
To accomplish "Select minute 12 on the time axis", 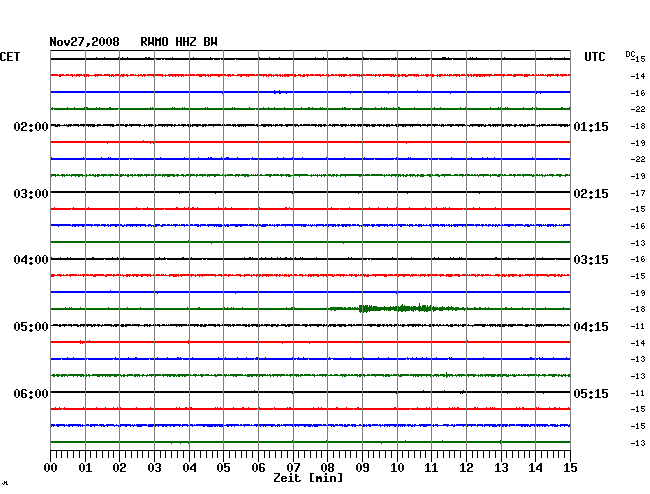I will (466, 467).
